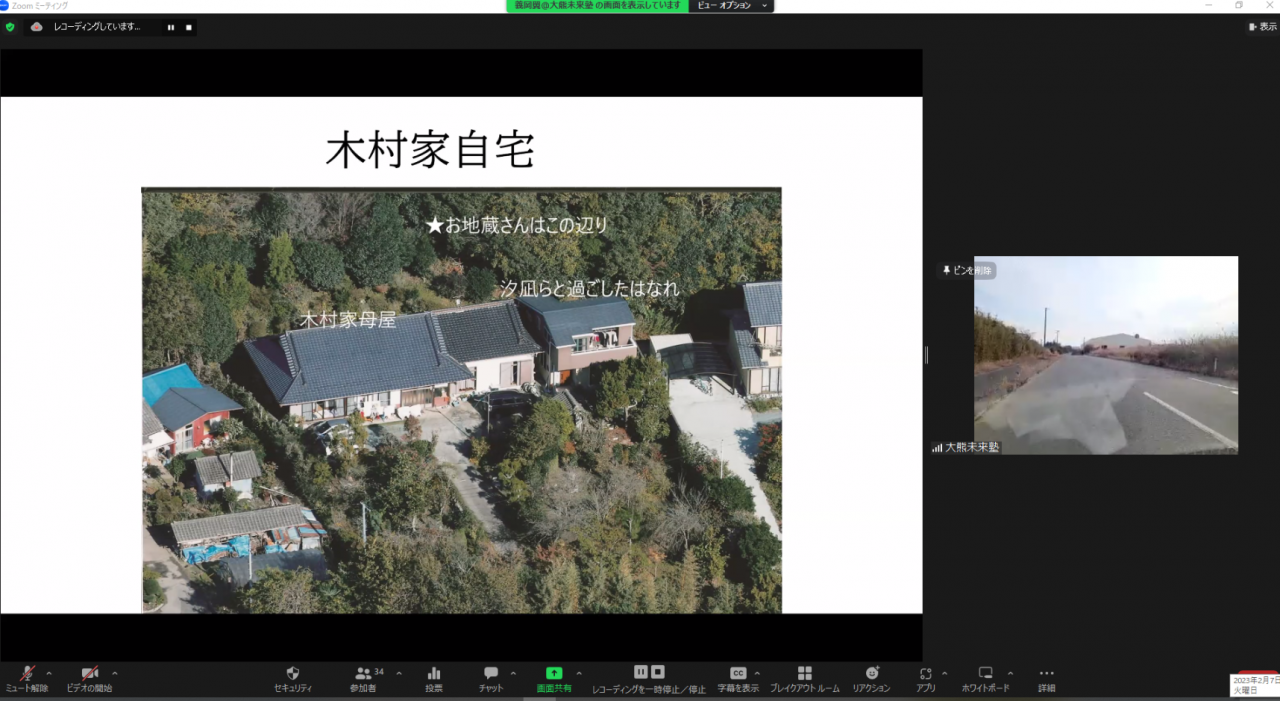
Task: Click the 大熊未来塾 participant video thumbnail
Action: click(1105, 355)
